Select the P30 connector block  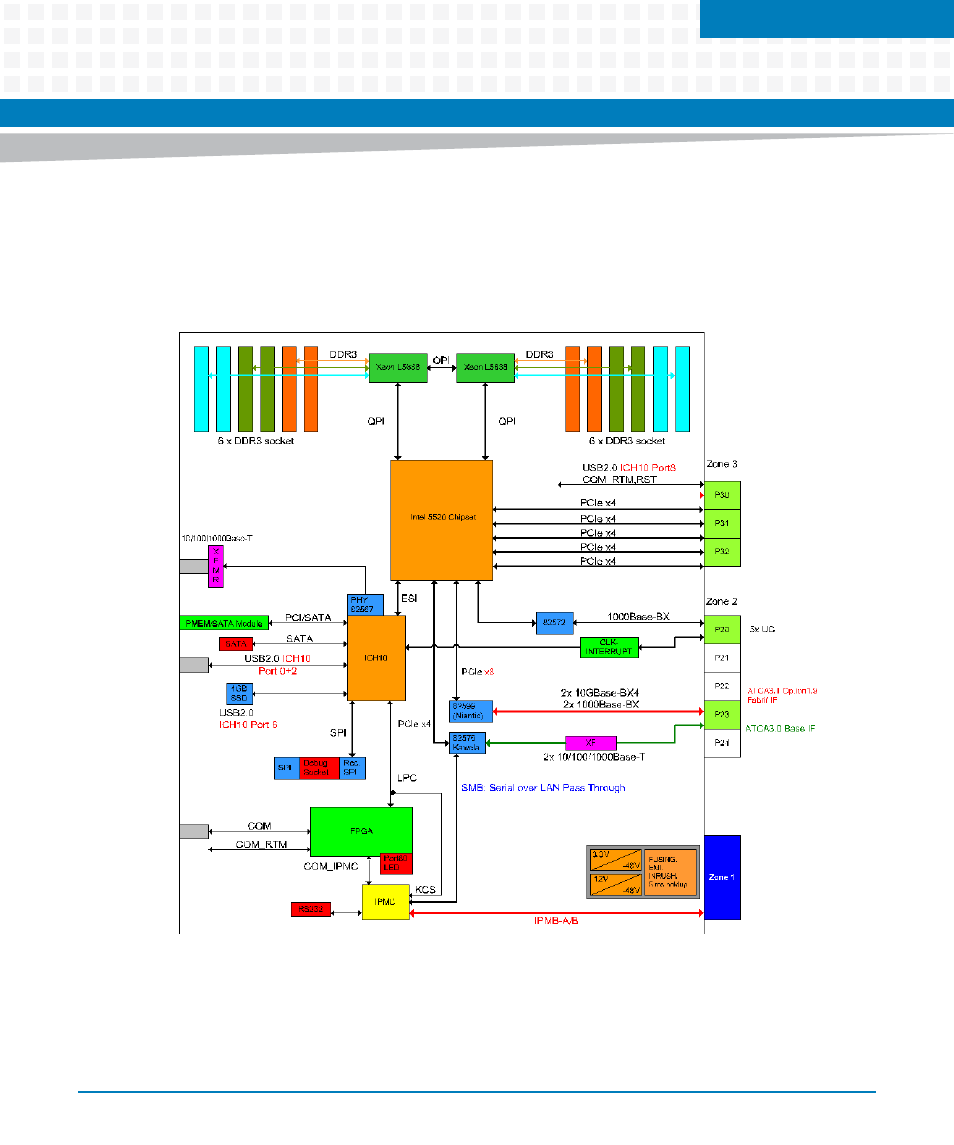point(722,495)
